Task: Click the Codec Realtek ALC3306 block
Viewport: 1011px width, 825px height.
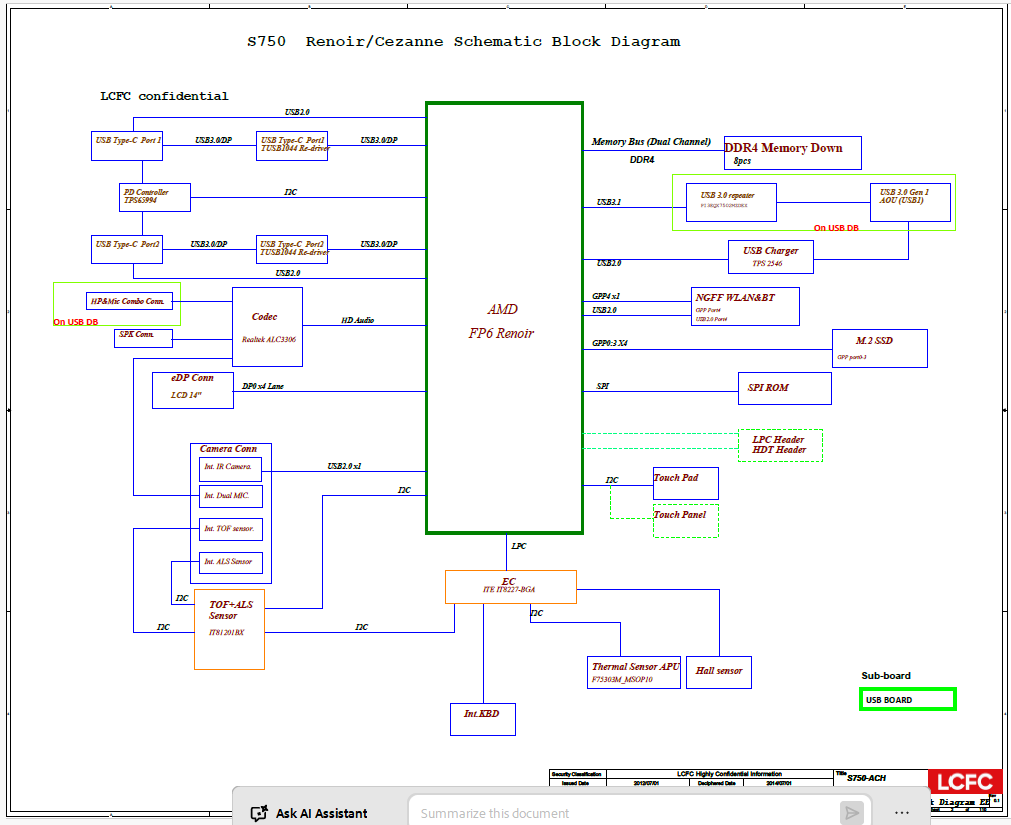Action: click(268, 327)
